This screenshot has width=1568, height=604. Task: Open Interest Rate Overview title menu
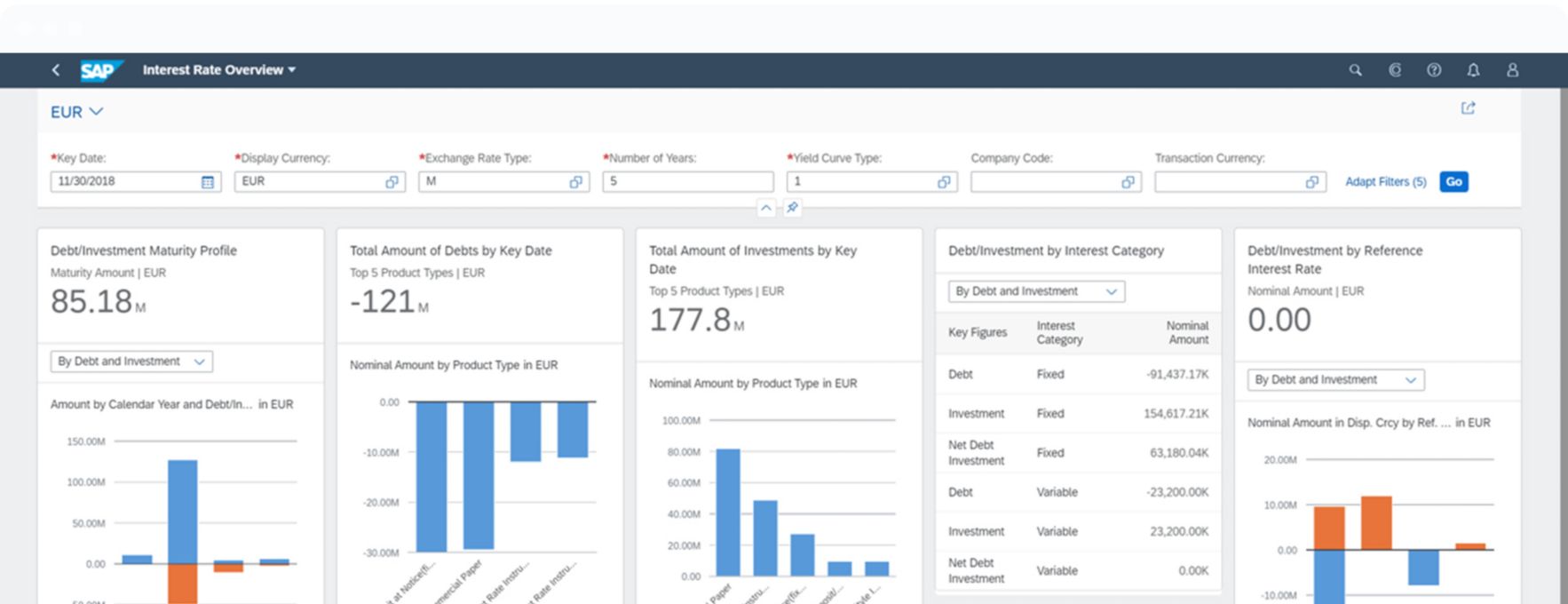[218, 70]
